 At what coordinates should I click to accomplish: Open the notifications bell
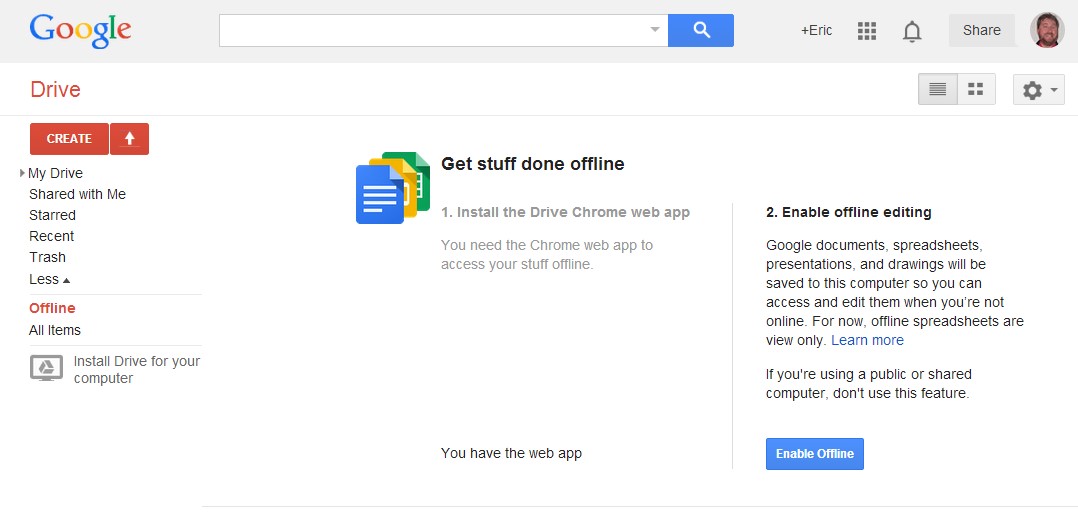pos(912,31)
